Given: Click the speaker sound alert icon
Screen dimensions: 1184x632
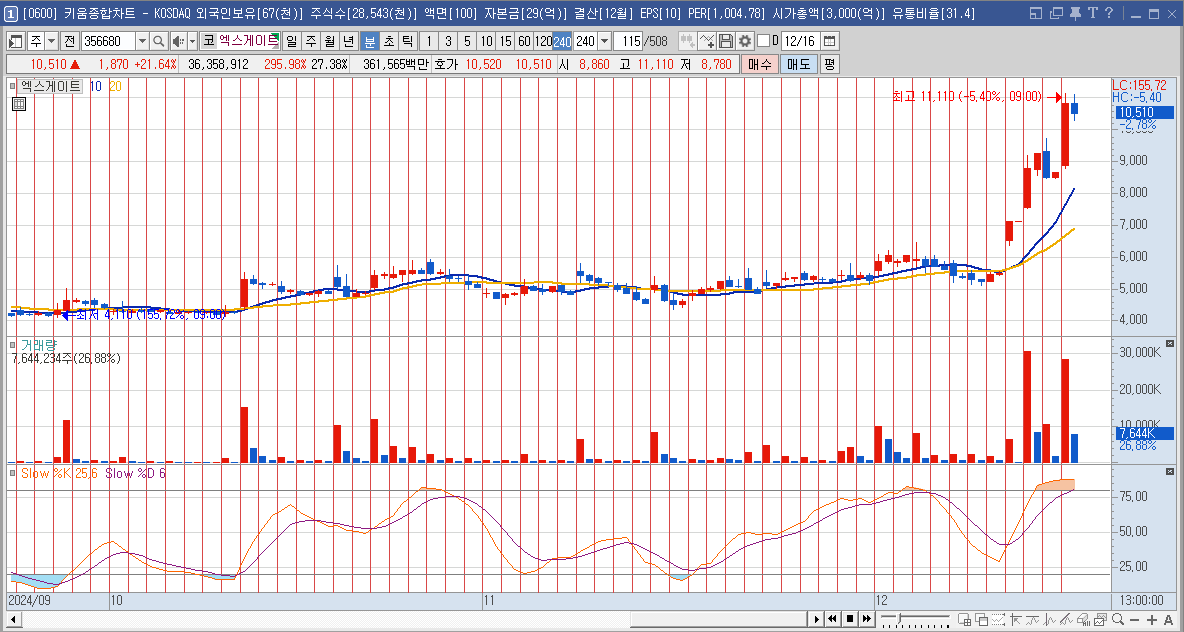Looking at the screenshot, I should (x=178, y=41).
